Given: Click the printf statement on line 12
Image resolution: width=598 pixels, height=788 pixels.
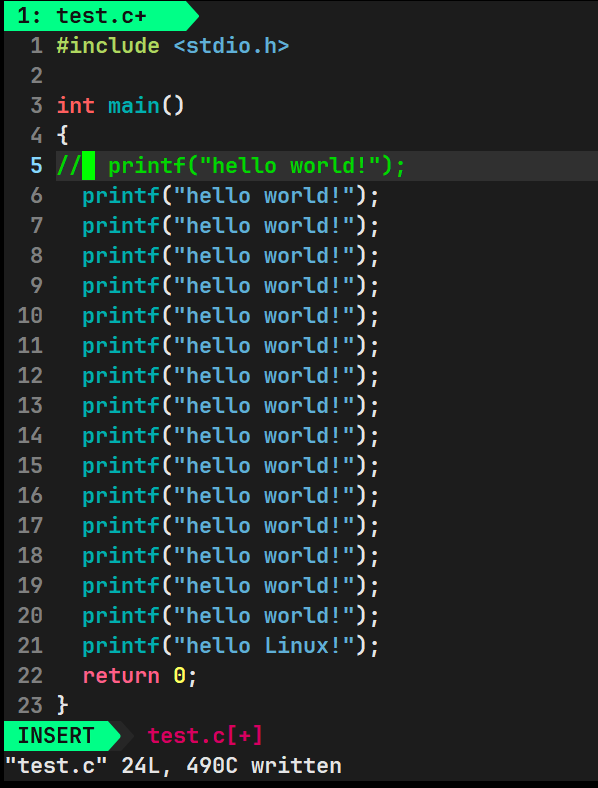Looking at the screenshot, I should tap(231, 376).
